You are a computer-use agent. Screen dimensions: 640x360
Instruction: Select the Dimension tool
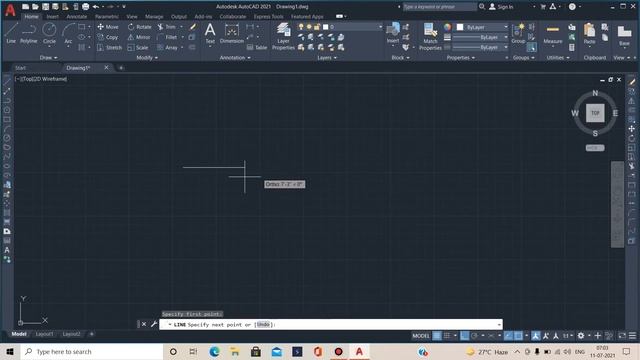[231, 33]
